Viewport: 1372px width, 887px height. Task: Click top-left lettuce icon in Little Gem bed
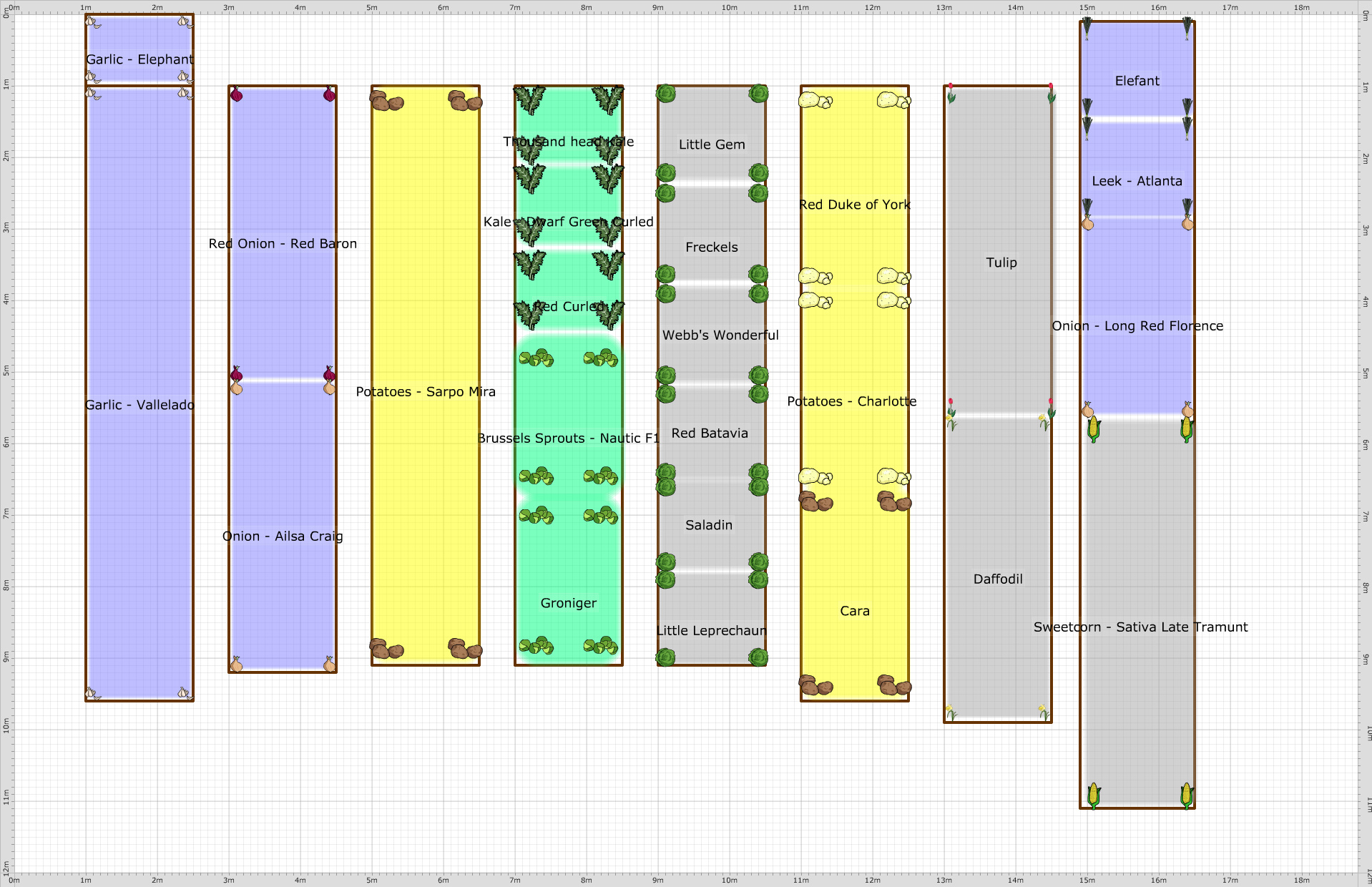[x=666, y=94]
